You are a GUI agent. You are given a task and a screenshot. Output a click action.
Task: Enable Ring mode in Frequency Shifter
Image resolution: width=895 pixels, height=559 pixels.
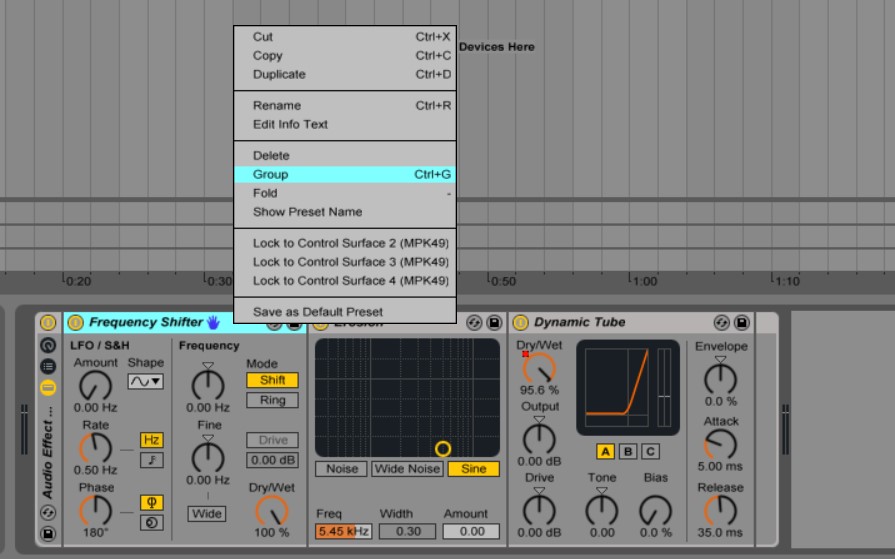(x=272, y=400)
